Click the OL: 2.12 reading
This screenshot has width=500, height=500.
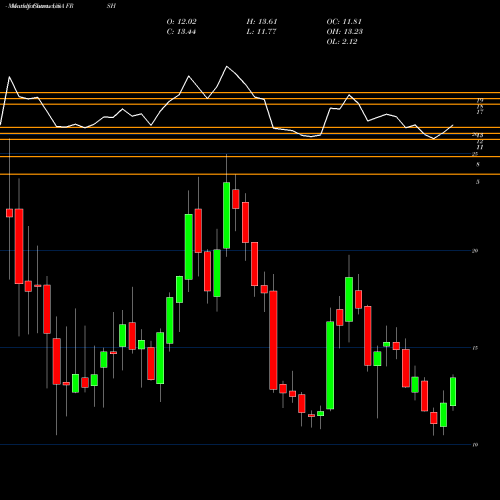(x=342, y=42)
